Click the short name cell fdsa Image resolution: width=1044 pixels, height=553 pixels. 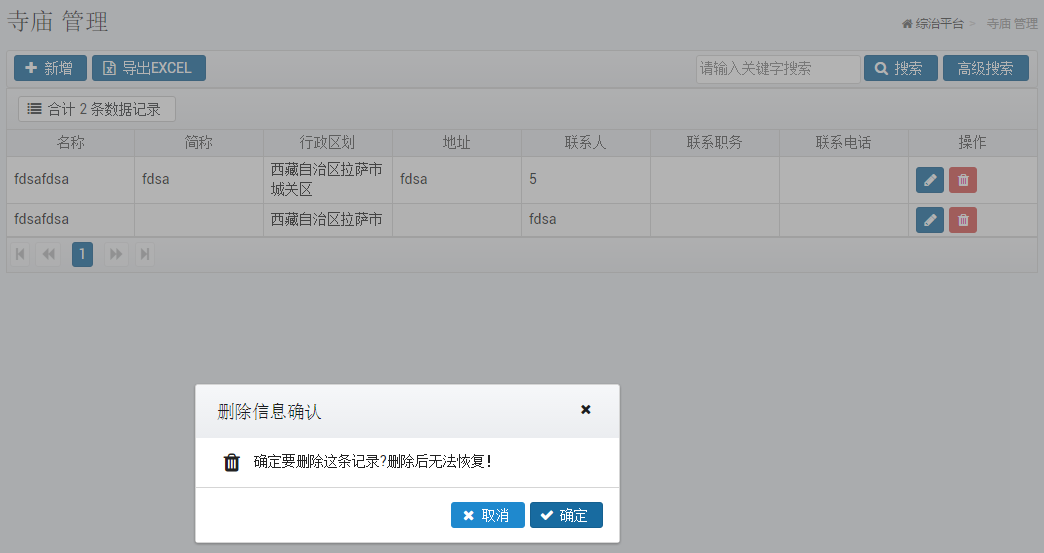198,180
